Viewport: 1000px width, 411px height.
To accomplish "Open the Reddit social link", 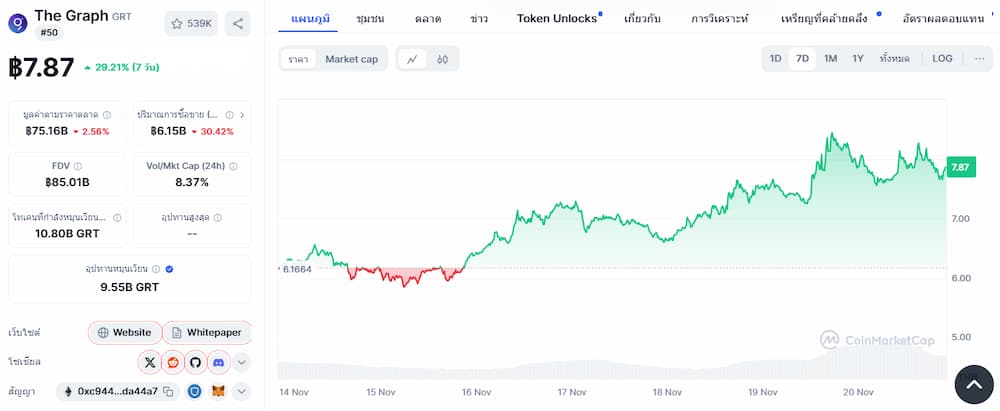I will (173, 362).
